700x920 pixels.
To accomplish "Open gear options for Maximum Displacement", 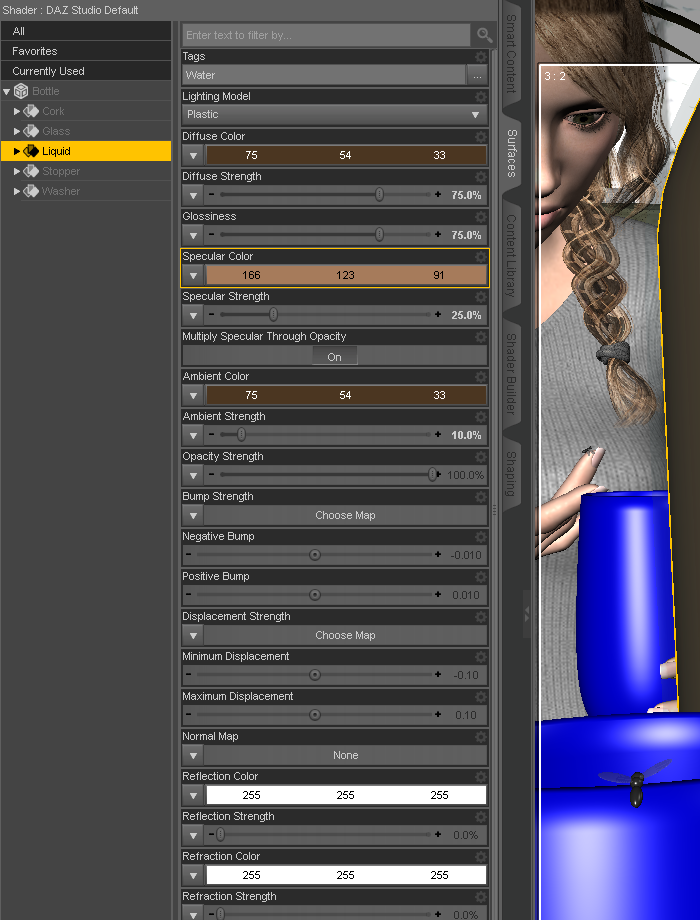I will (481, 696).
